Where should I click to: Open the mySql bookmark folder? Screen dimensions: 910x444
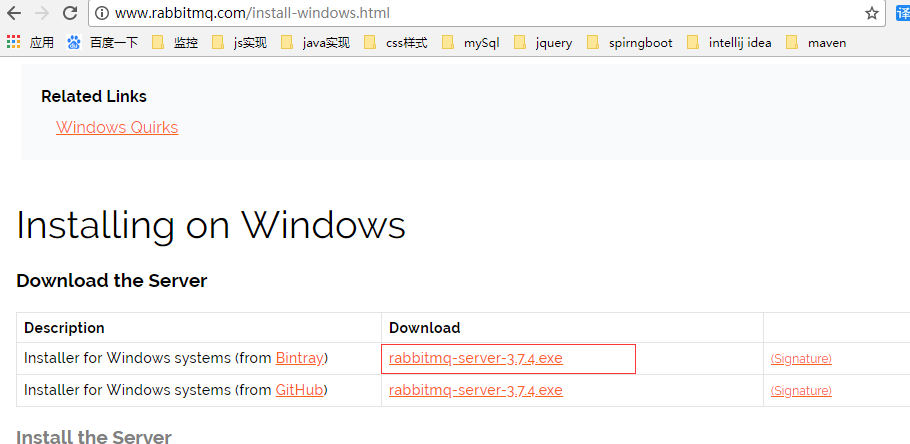(471, 42)
